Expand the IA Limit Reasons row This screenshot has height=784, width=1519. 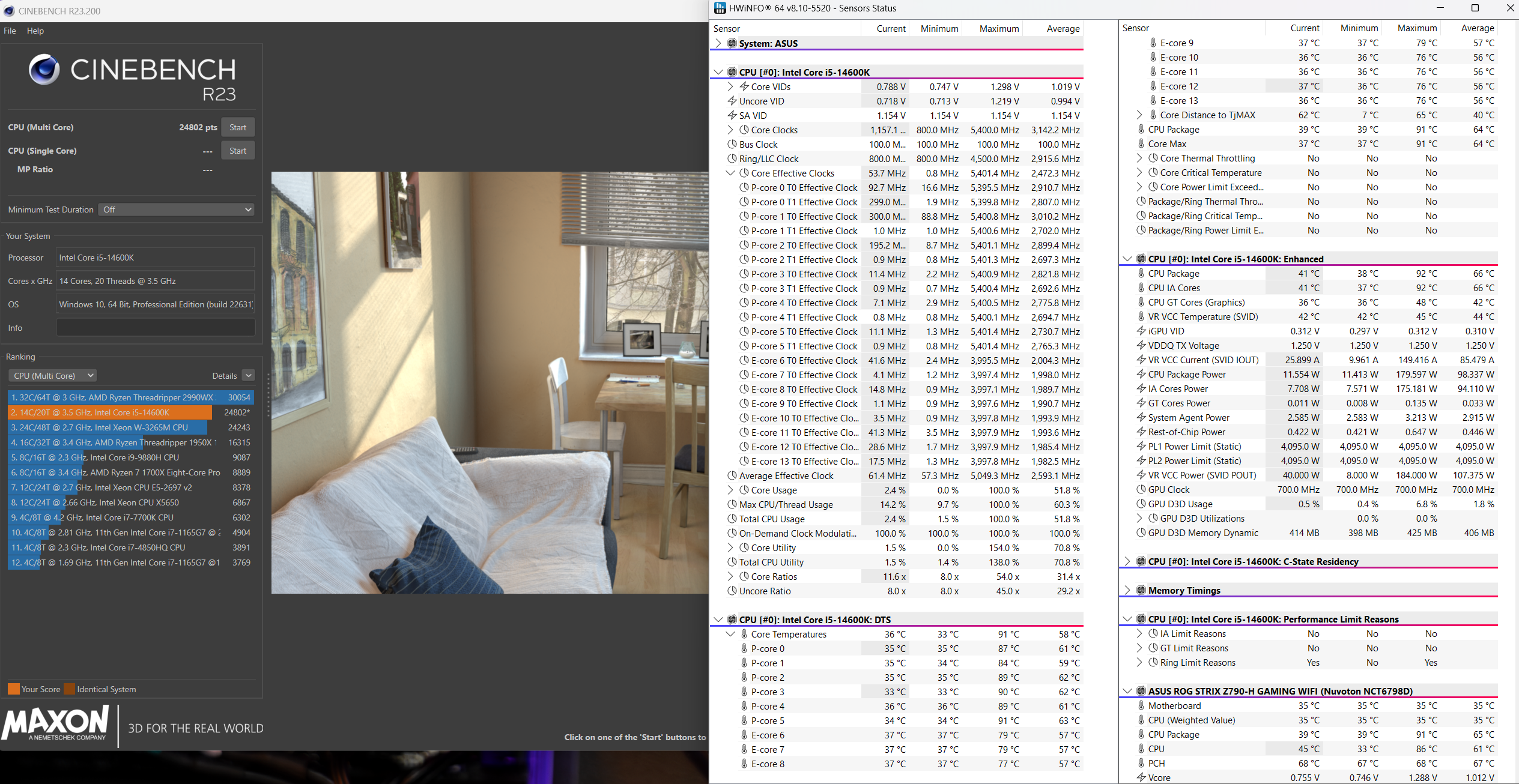tap(1139, 633)
